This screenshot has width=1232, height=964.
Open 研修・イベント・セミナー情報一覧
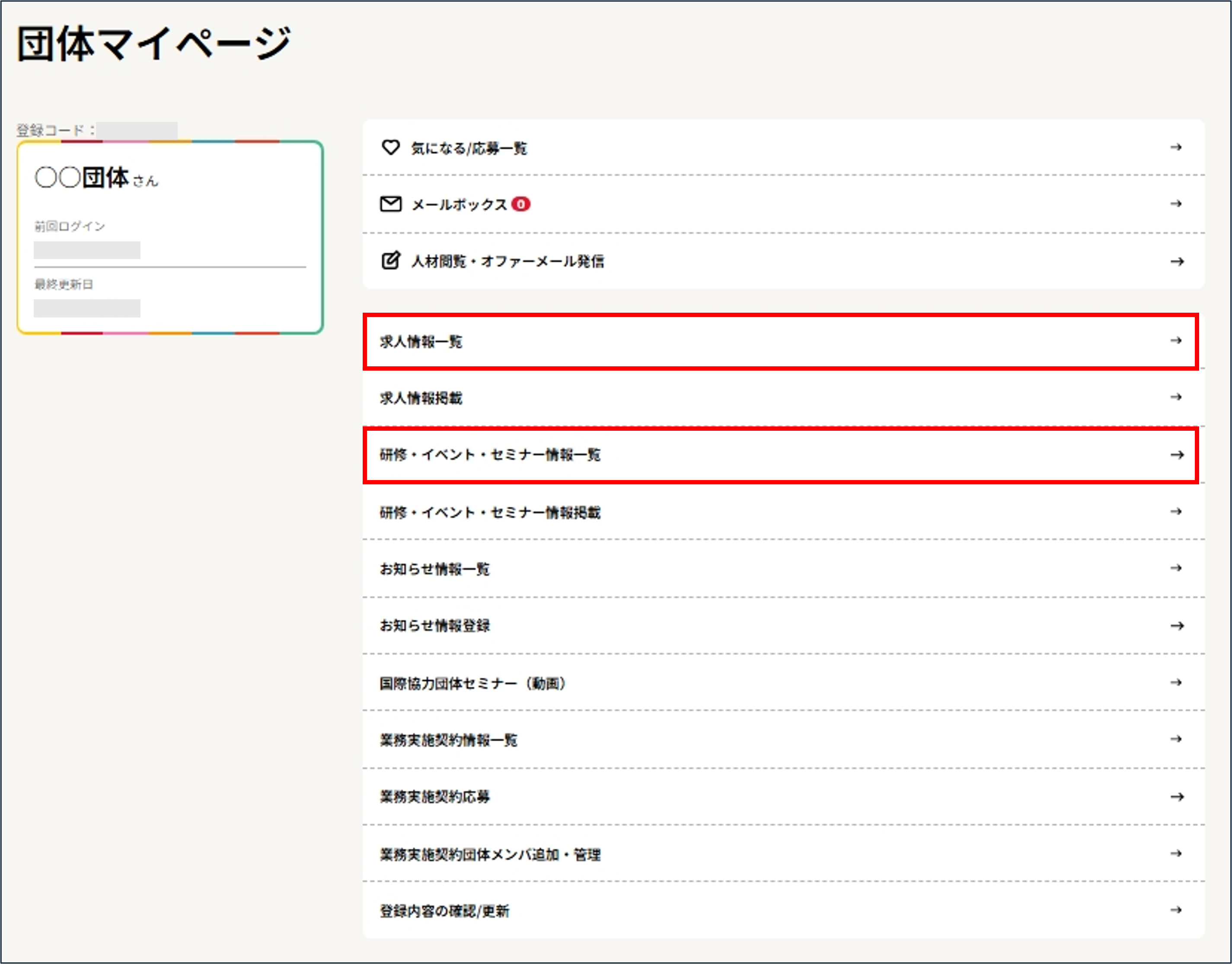pyautogui.click(x=490, y=455)
